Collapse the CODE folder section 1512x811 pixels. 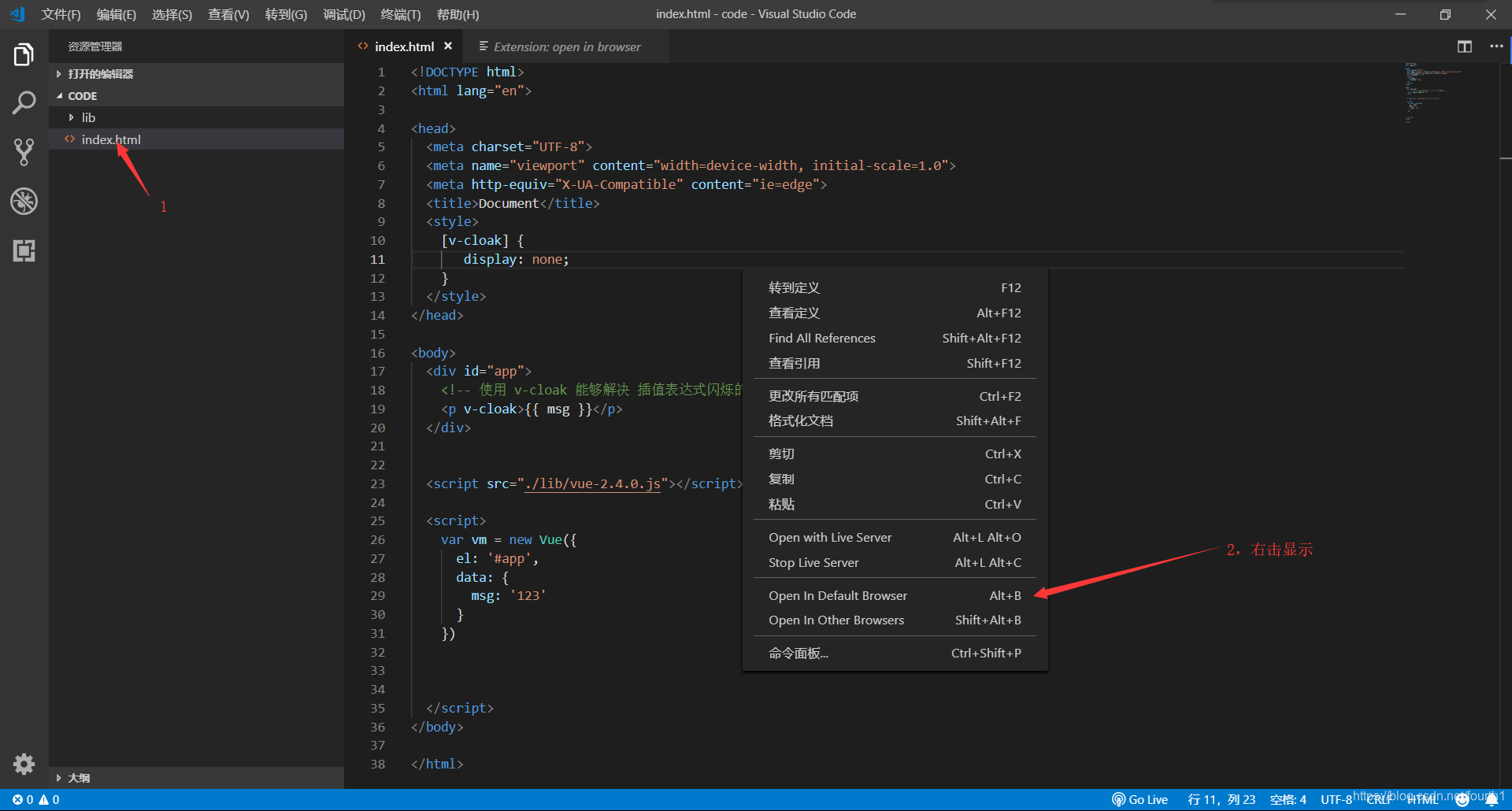pos(197,96)
